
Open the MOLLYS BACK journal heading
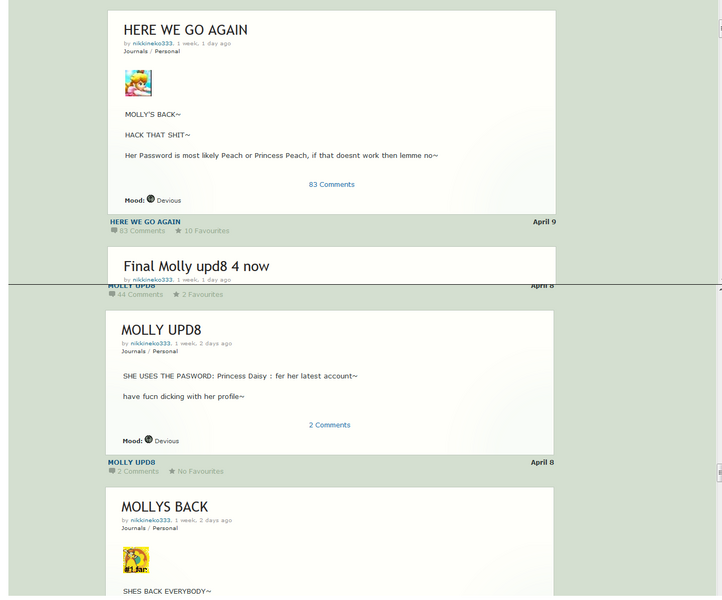click(164, 507)
